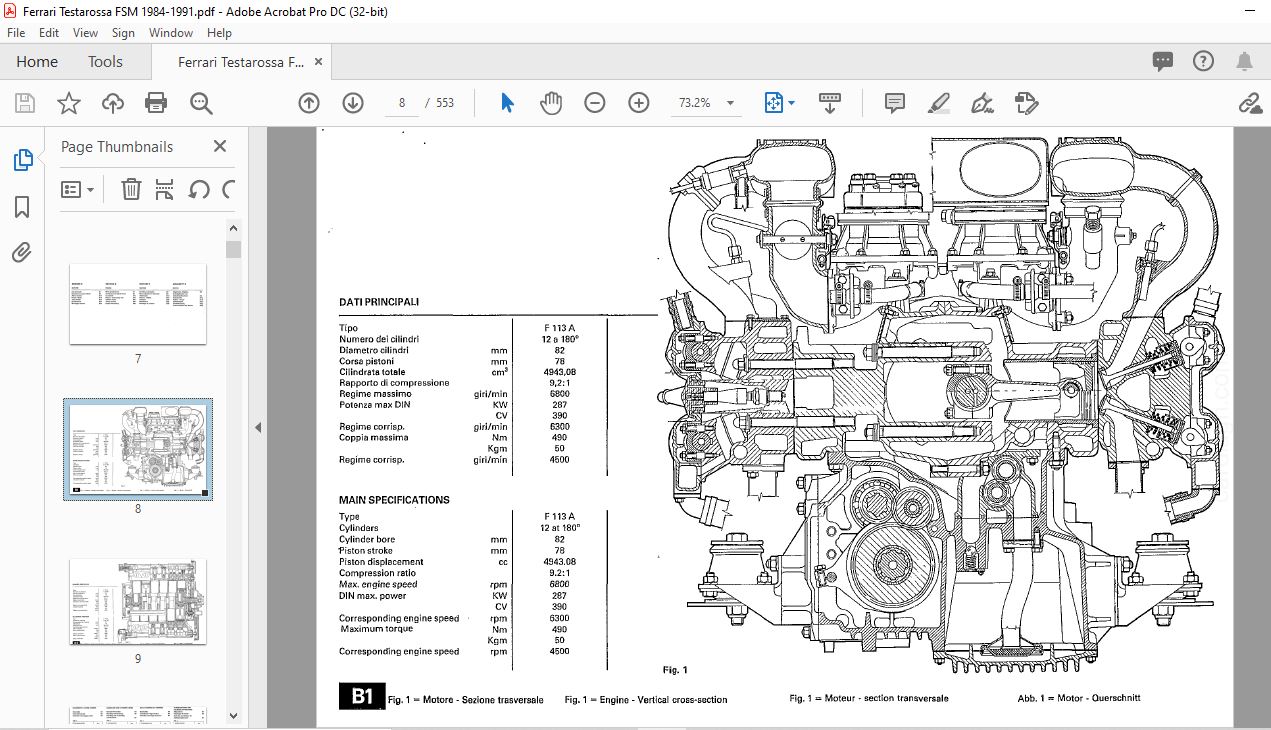Viewport: 1271px width, 730px height.
Task: Toggle the Page Thumbnails sidebar icon
Action: [x=22, y=159]
